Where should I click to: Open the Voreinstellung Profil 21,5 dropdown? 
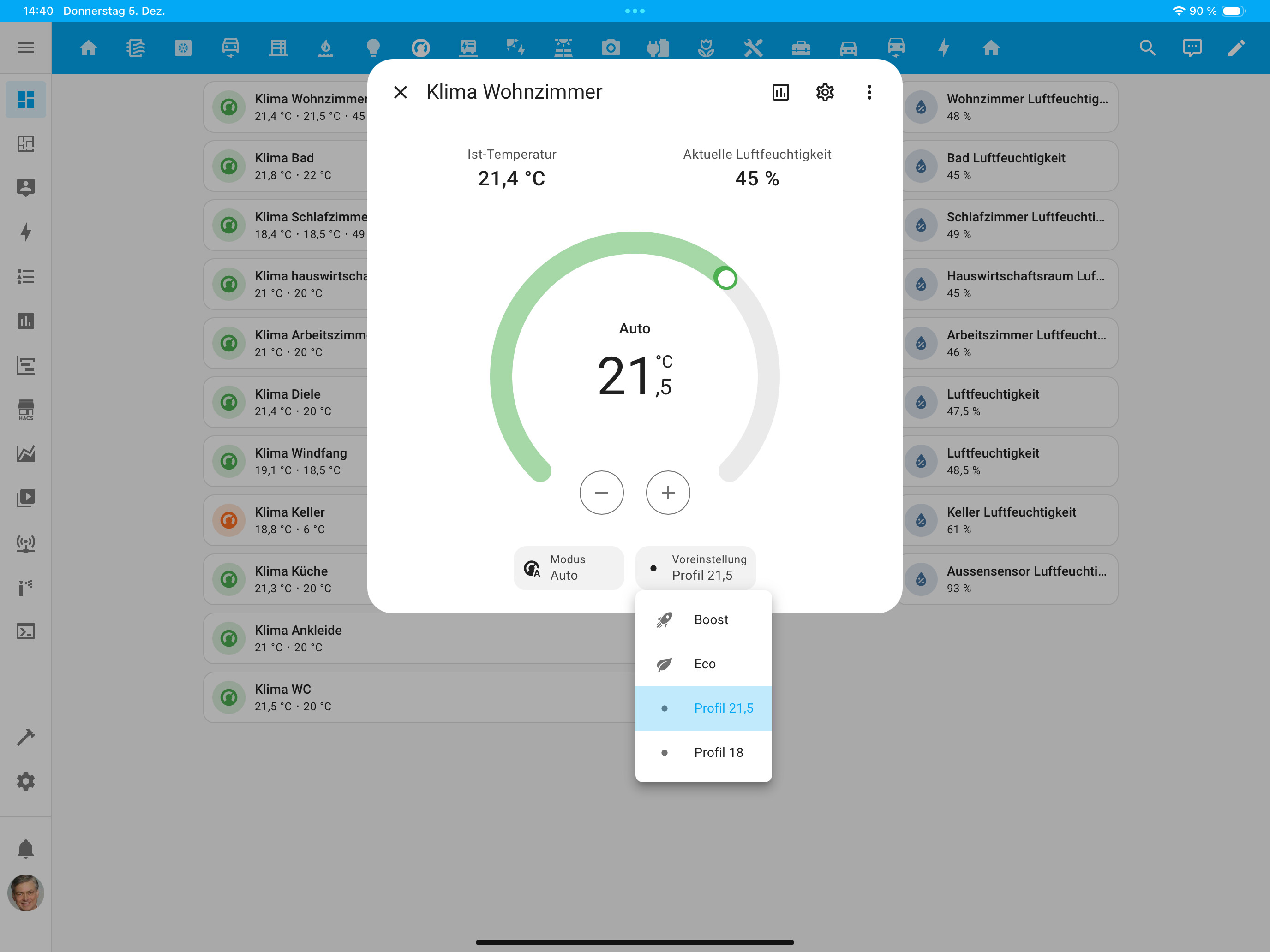(695, 567)
